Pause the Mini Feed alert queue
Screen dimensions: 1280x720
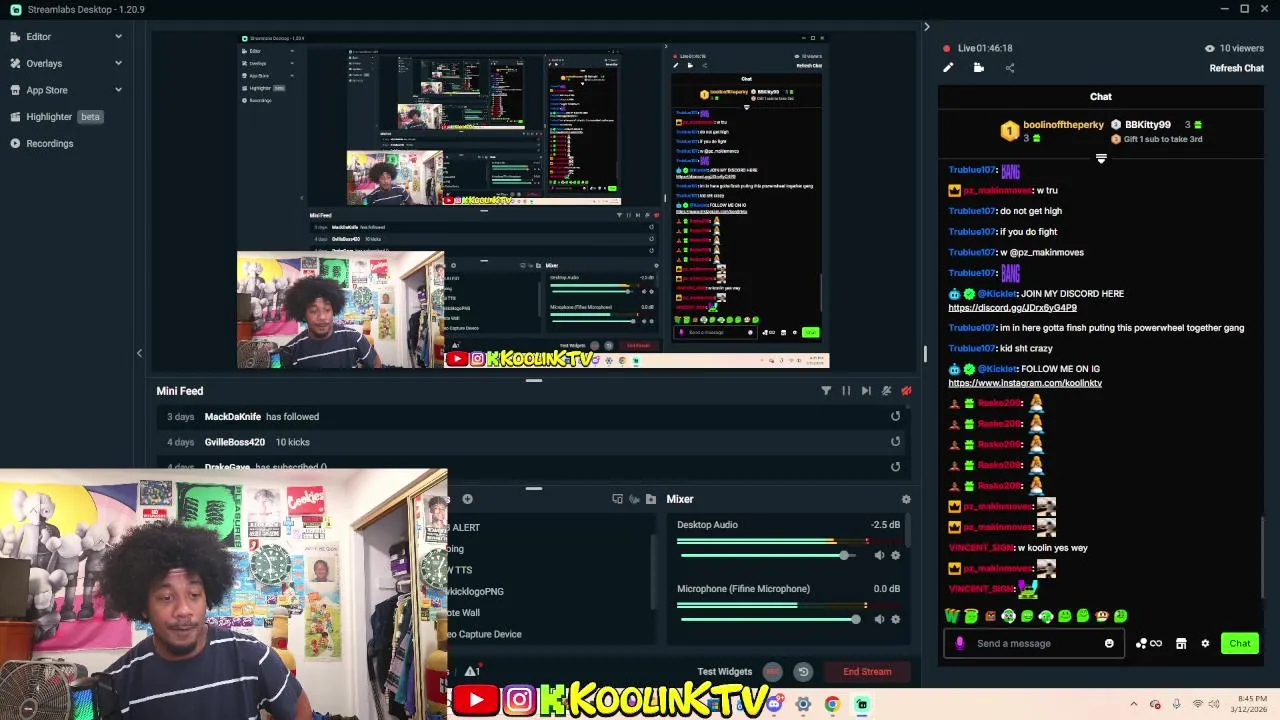pyautogui.click(x=846, y=391)
